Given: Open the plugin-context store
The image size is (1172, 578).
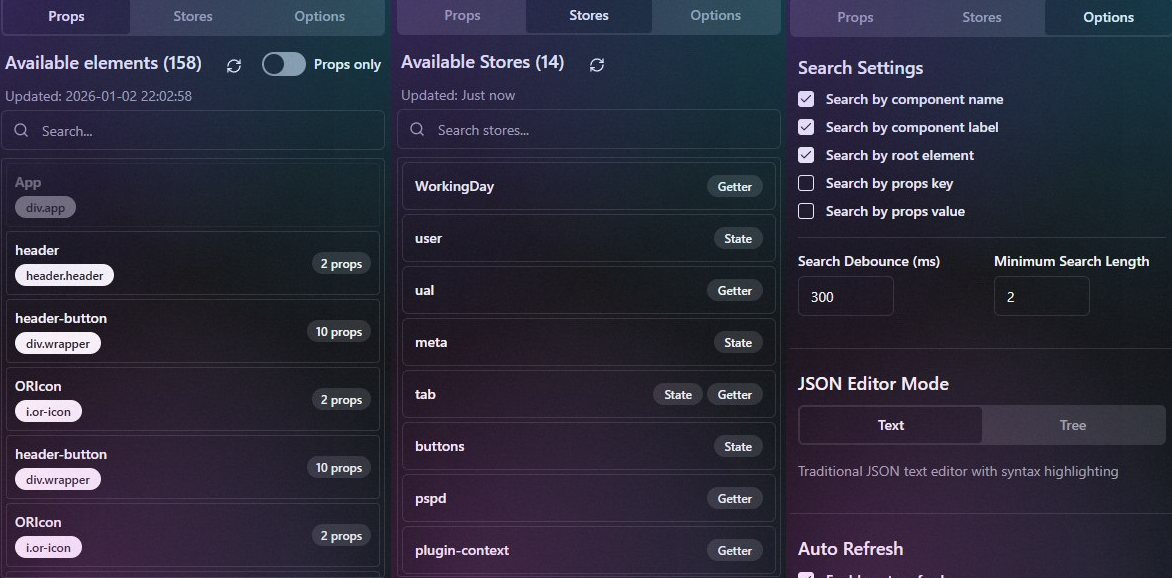Looking at the screenshot, I should tap(589, 550).
